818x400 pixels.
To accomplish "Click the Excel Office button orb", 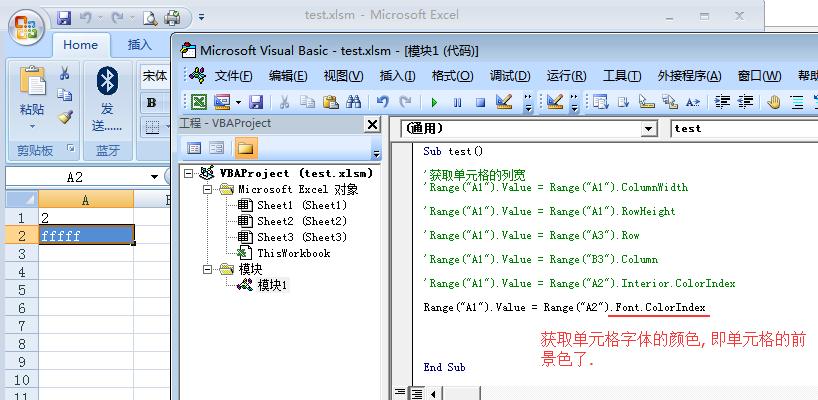I will click(x=26, y=27).
